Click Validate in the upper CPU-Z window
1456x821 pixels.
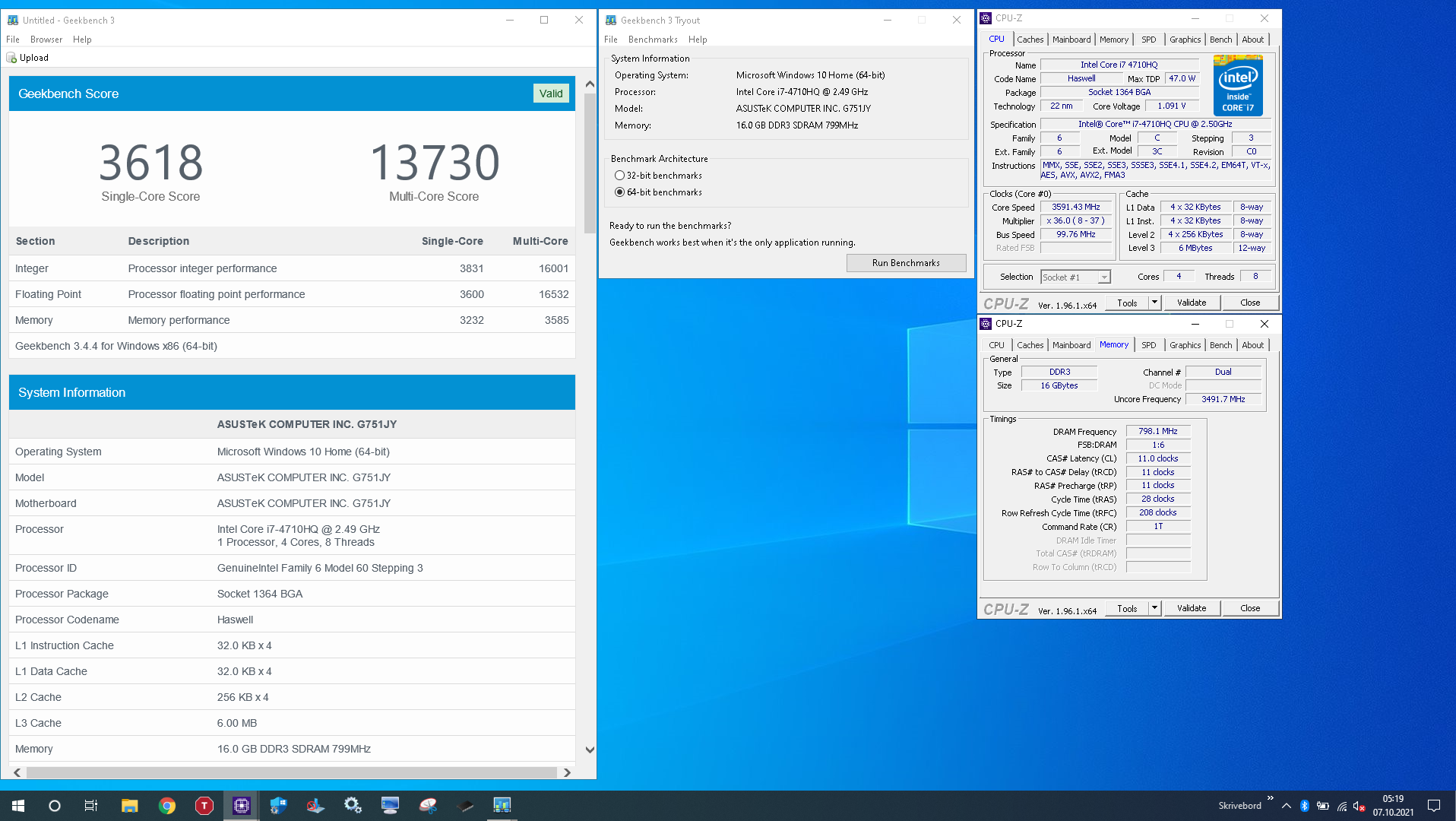pos(1192,303)
